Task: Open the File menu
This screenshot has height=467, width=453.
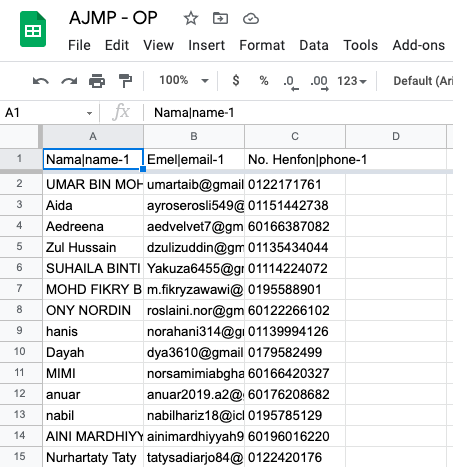Action: point(79,45)
